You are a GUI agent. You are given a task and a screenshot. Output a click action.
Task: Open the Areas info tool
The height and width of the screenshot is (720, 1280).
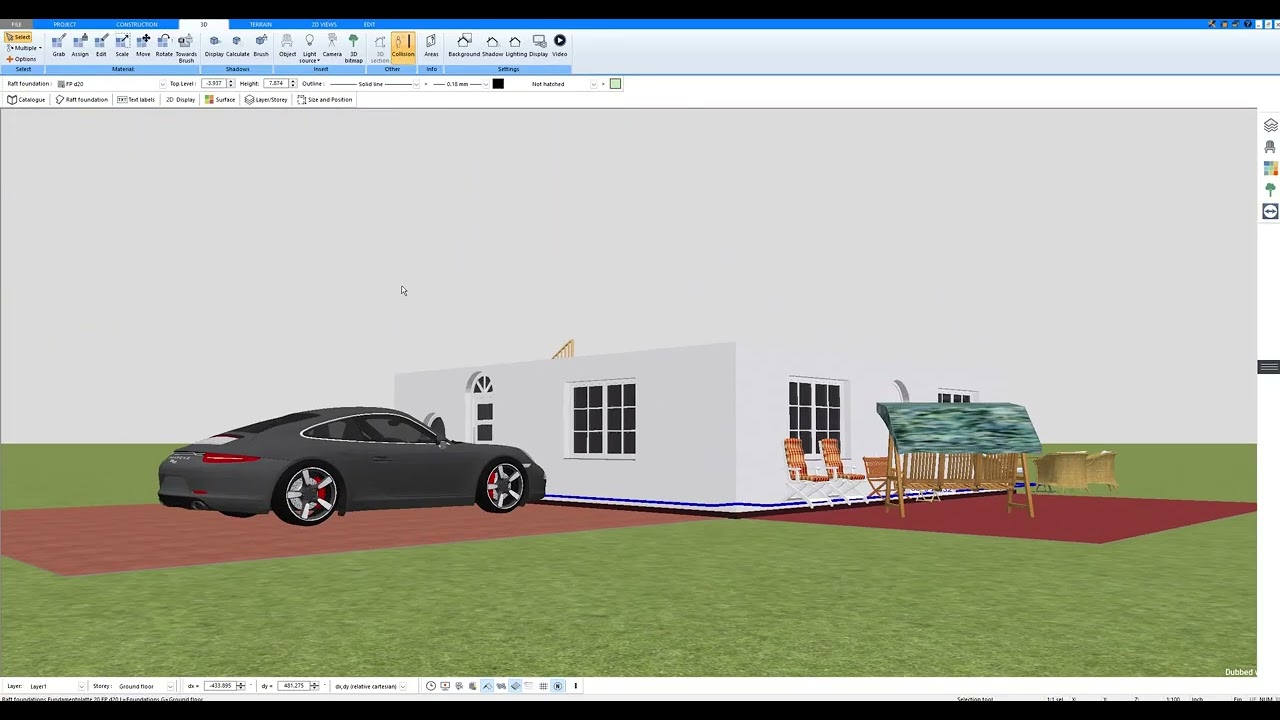click(x=431, y=45)
